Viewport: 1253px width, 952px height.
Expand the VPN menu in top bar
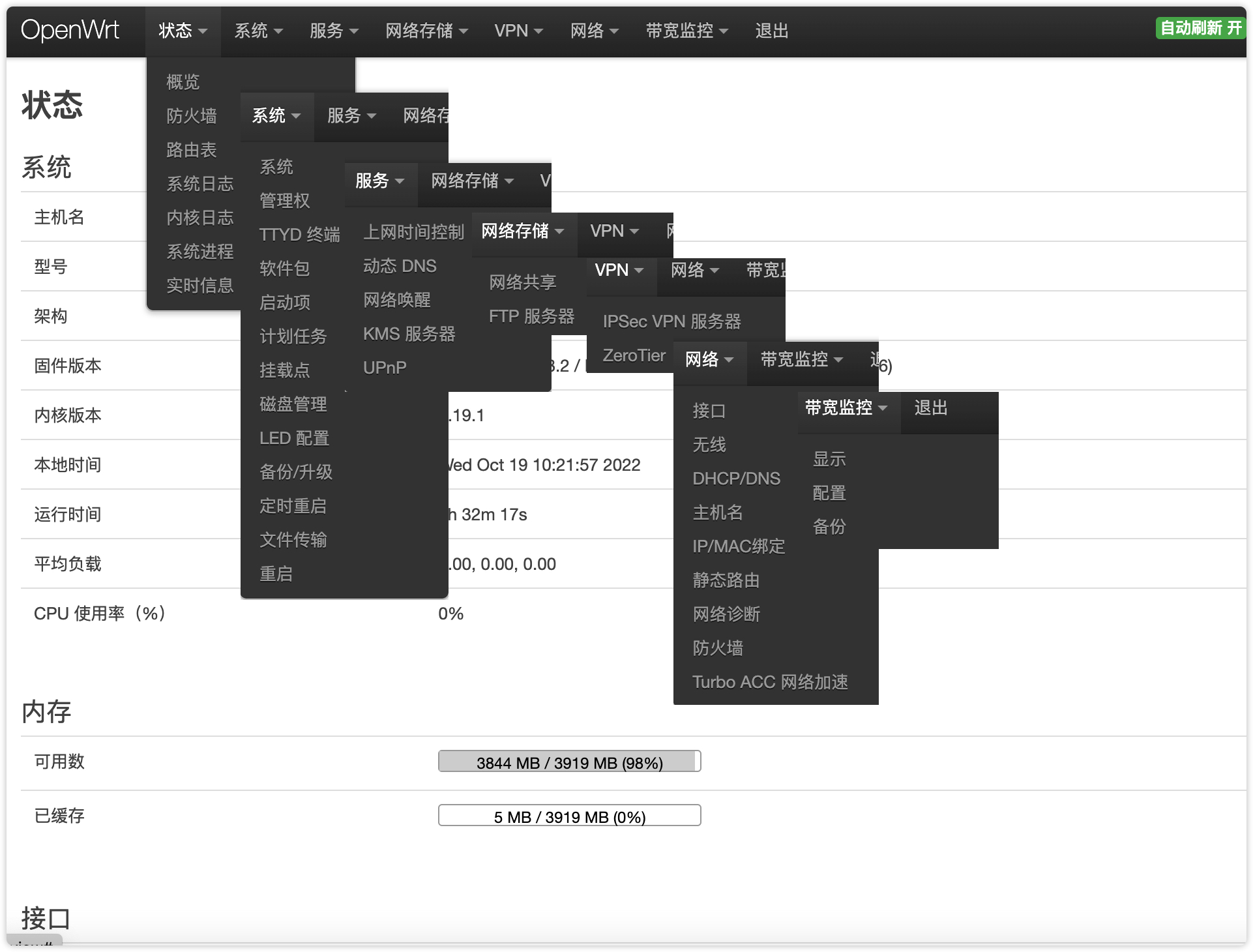(x=518, y=31)
